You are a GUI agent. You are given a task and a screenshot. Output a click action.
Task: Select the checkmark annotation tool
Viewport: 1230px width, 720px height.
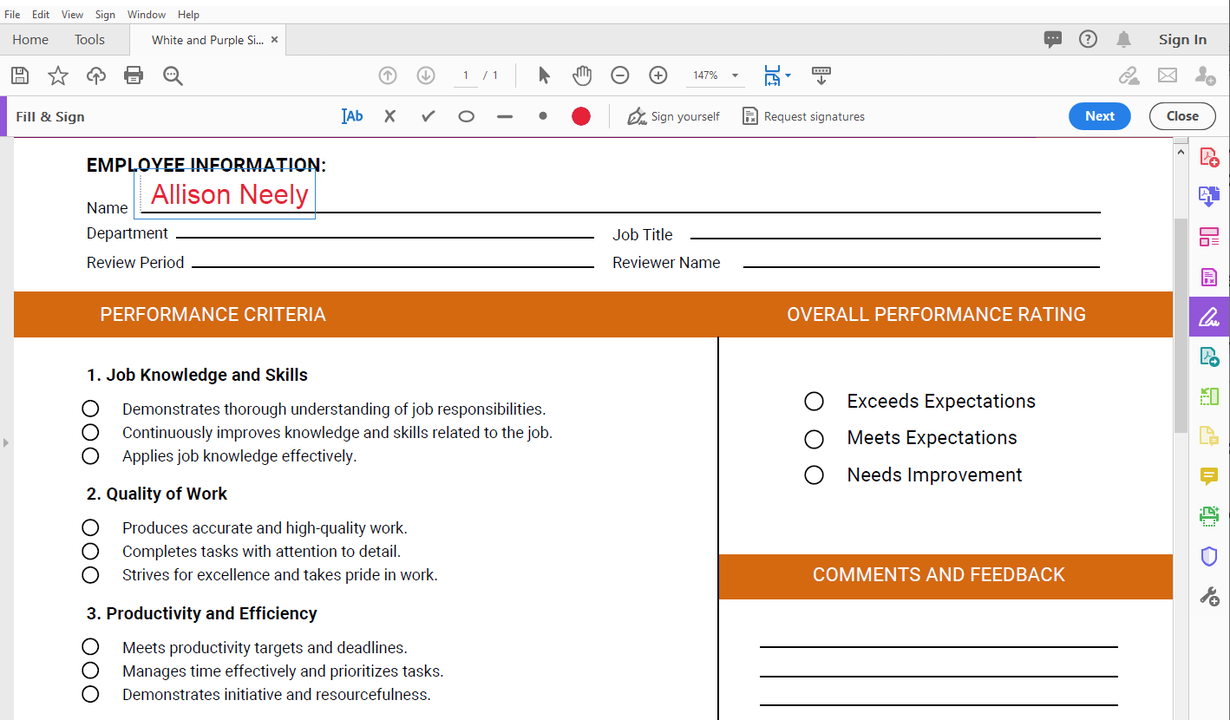click(x=428, y=116)
